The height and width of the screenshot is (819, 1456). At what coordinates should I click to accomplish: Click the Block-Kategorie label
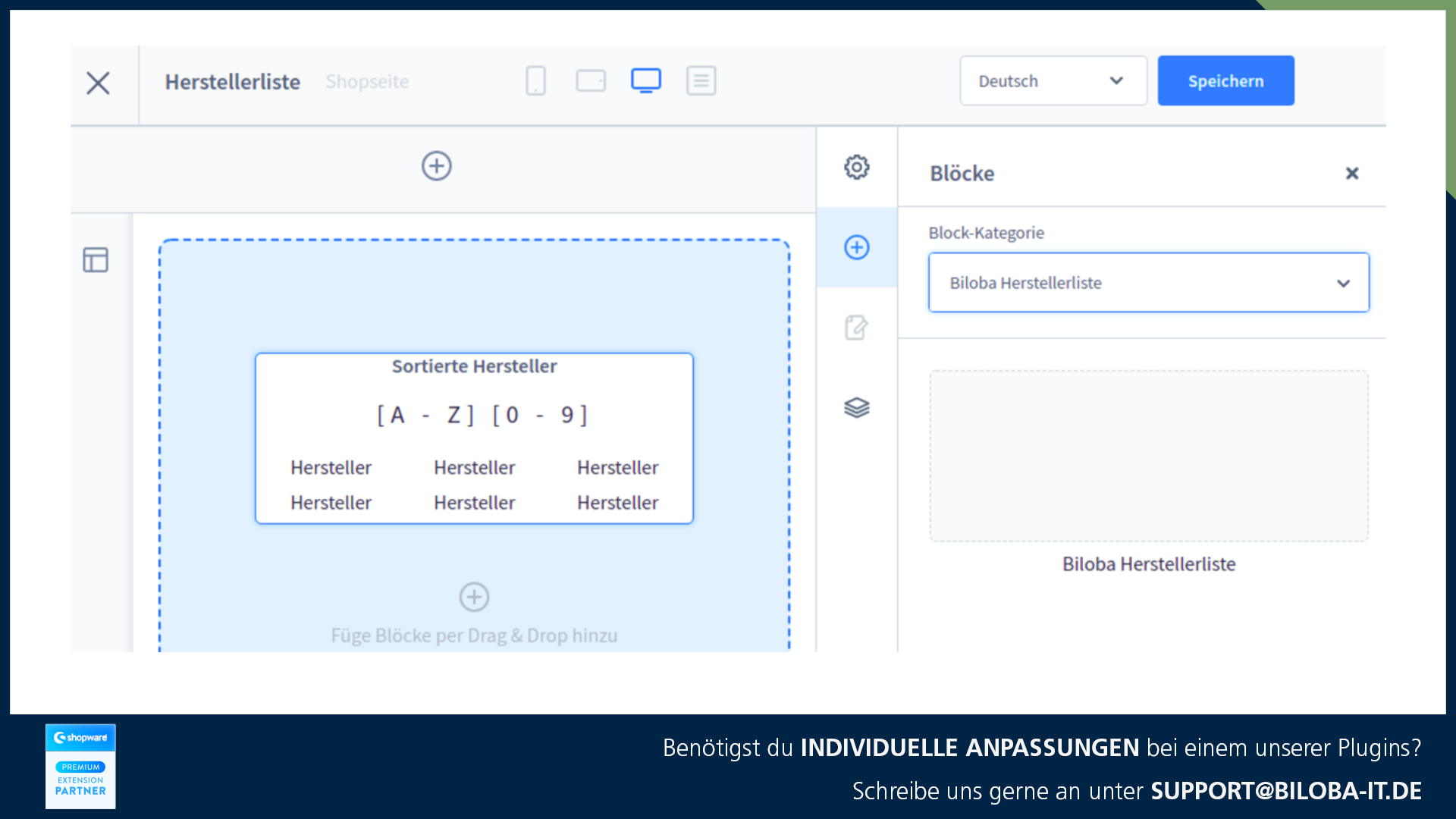pyautogui.click(x=986, y=233)
